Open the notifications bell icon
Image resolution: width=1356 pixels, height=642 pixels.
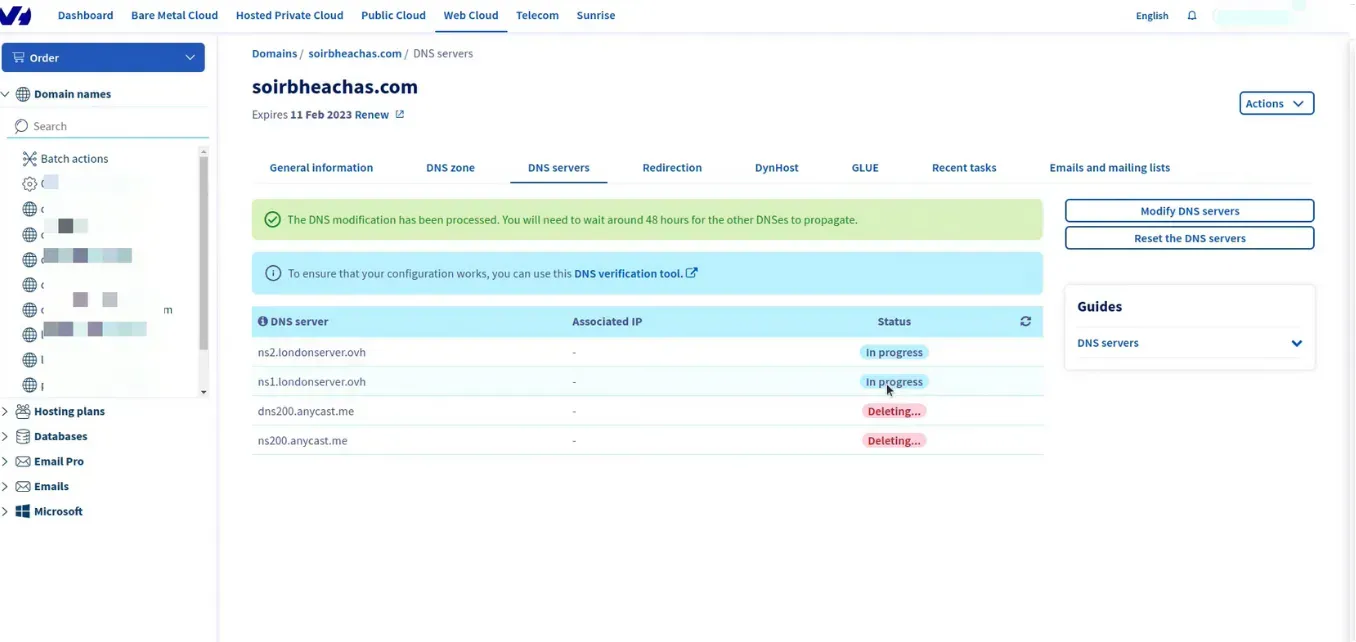click(1192, 15)
